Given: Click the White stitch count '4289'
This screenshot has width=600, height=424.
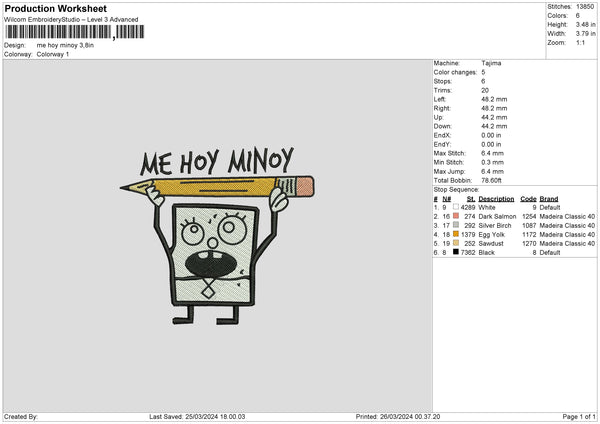Looking at the screenshot, I should [468, 207].
